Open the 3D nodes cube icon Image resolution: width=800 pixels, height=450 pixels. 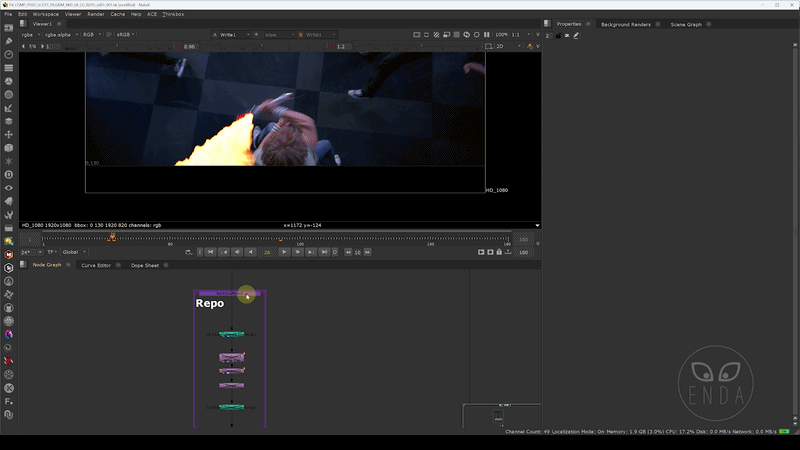[x=9, y=148]
